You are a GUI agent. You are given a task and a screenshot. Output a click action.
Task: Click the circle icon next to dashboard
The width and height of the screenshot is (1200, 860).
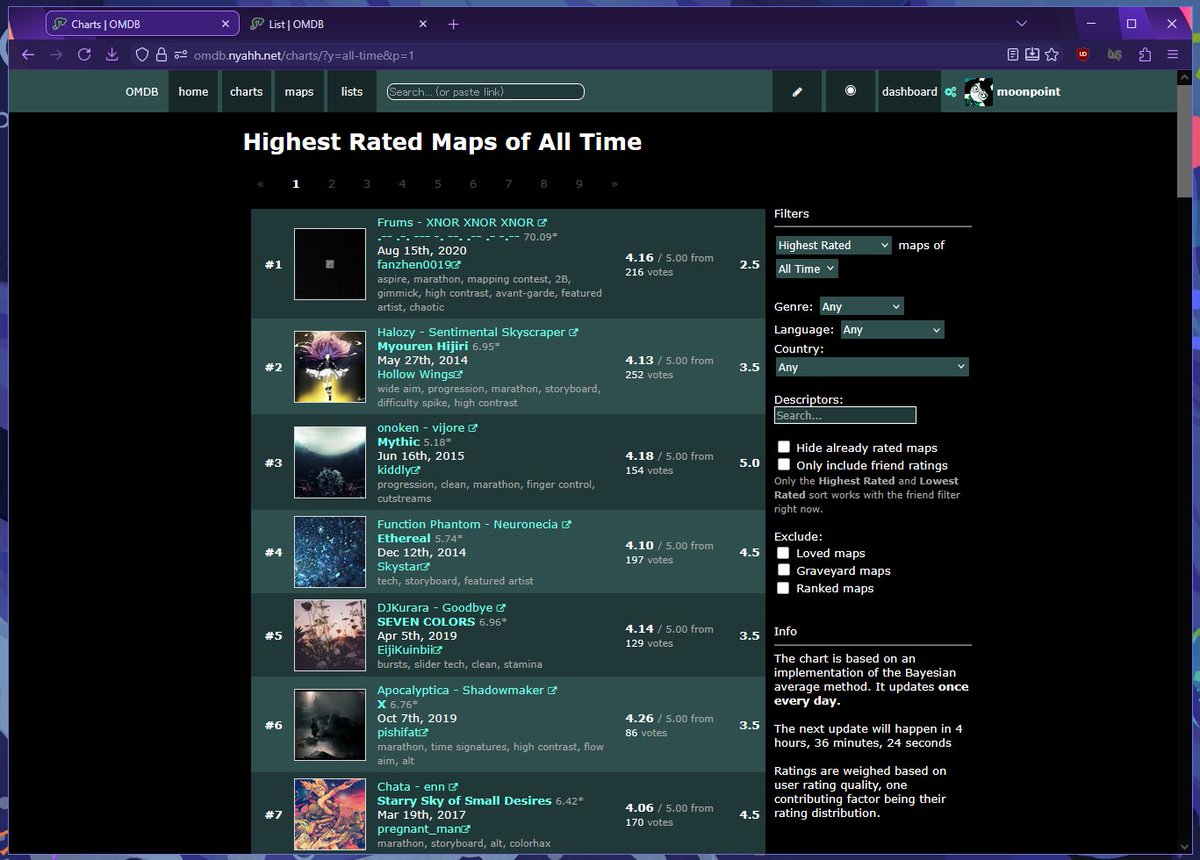850,90
